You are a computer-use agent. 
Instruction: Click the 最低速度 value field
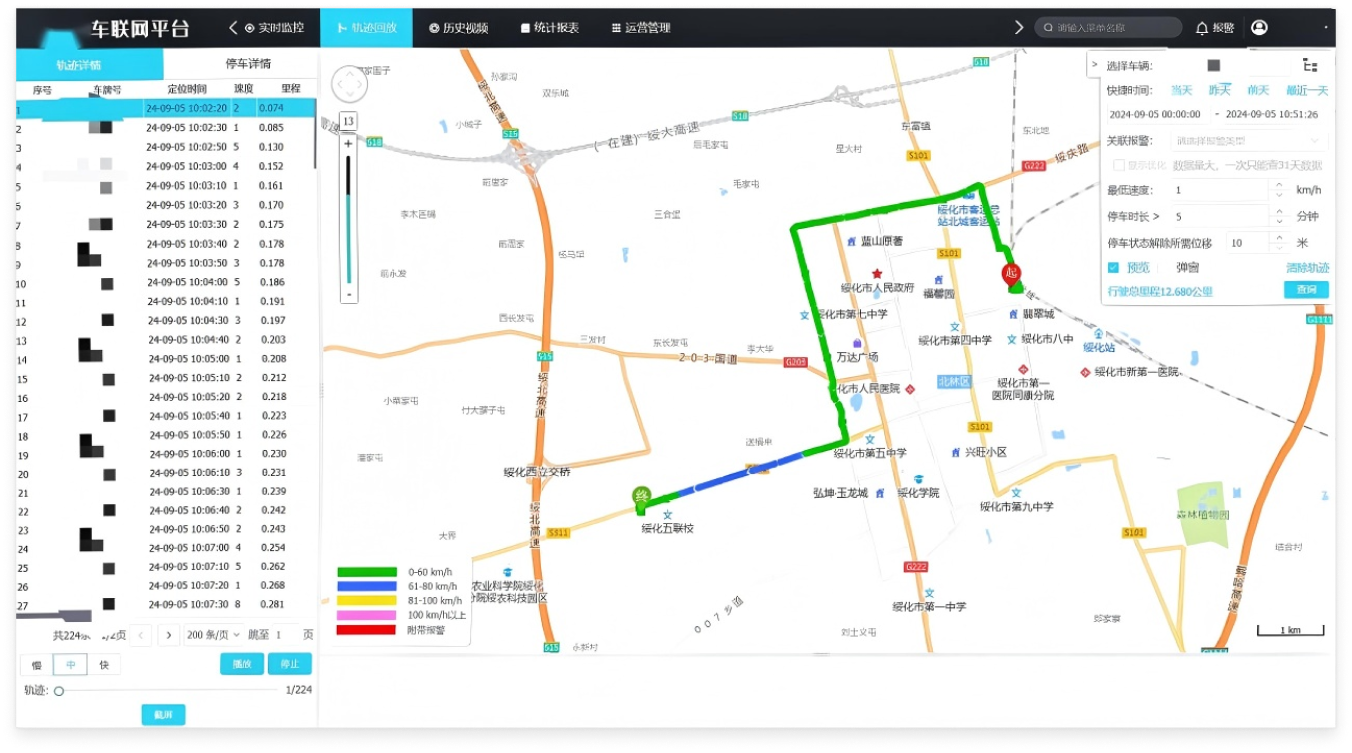coord(1220,190)
